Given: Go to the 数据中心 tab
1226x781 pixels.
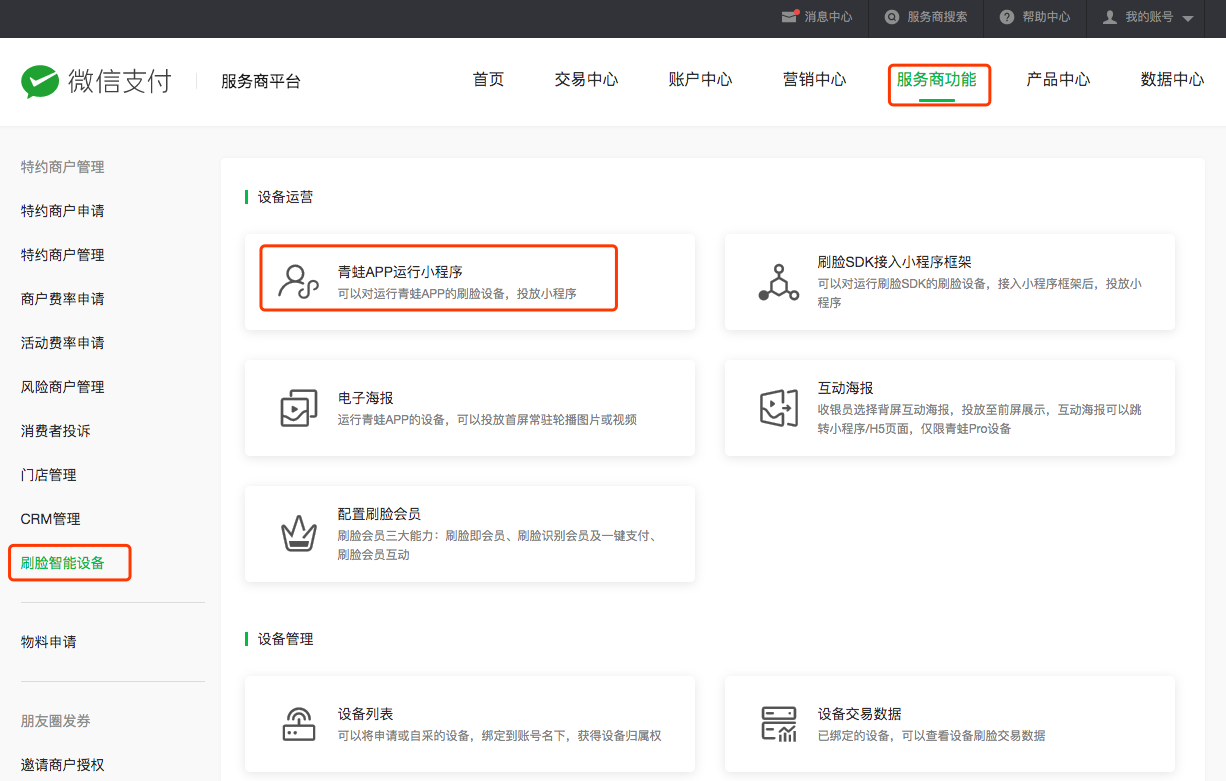Looking at the screenshot, I should (x=1172, y=80).
